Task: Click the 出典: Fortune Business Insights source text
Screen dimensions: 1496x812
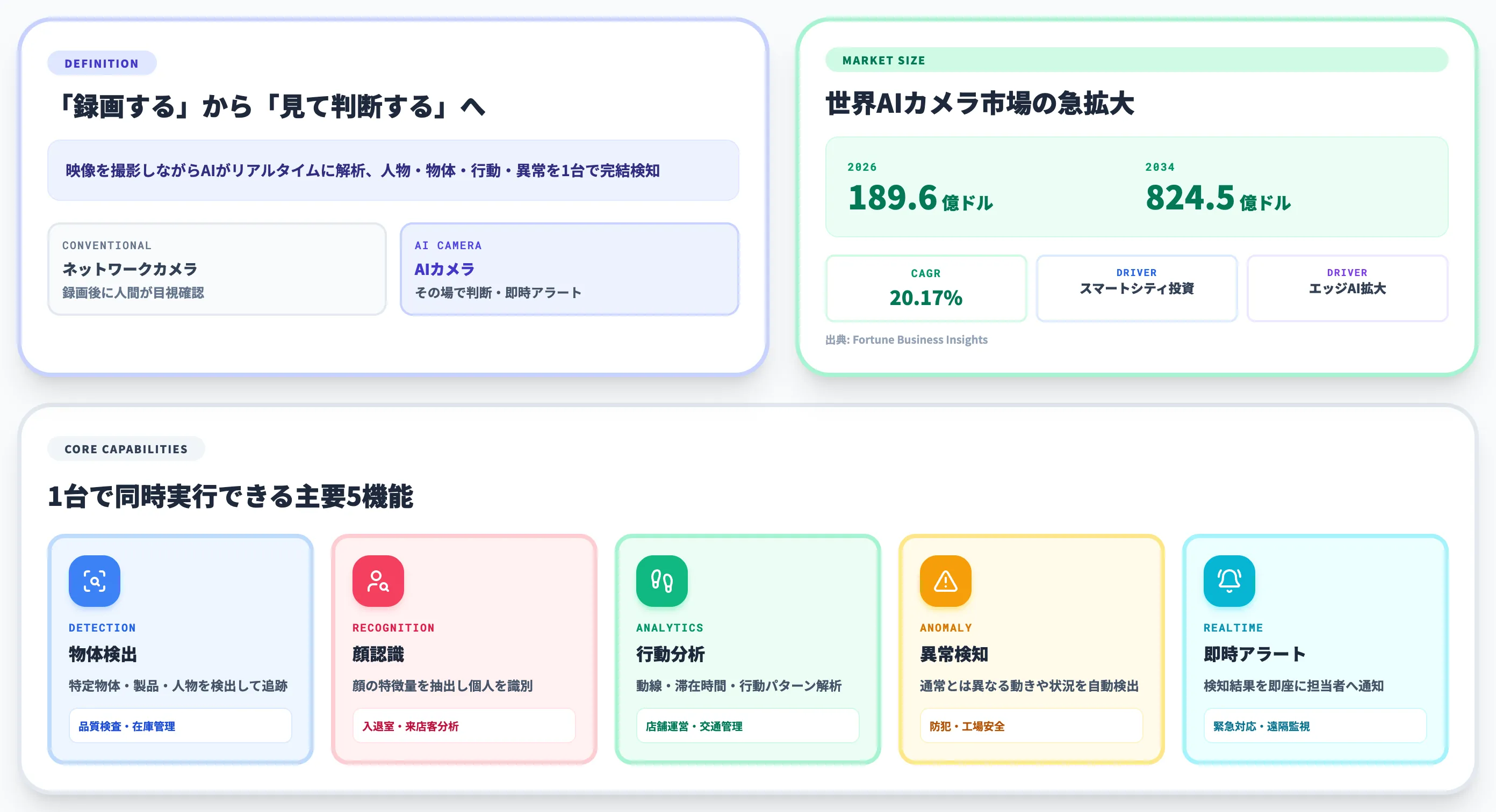Action: click(907, 339)
